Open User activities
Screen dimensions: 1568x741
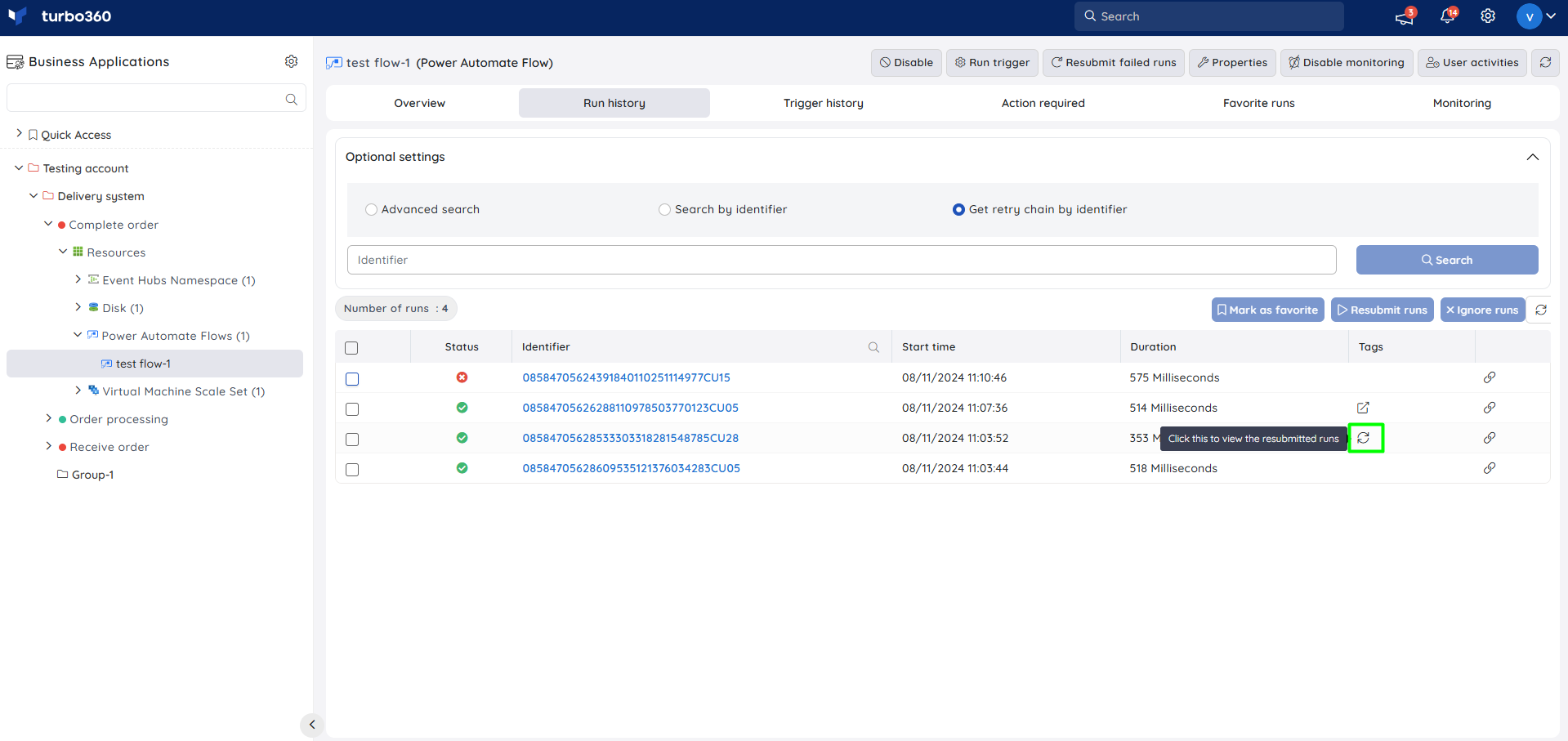pyautogui.click(x=1472, y=63)
